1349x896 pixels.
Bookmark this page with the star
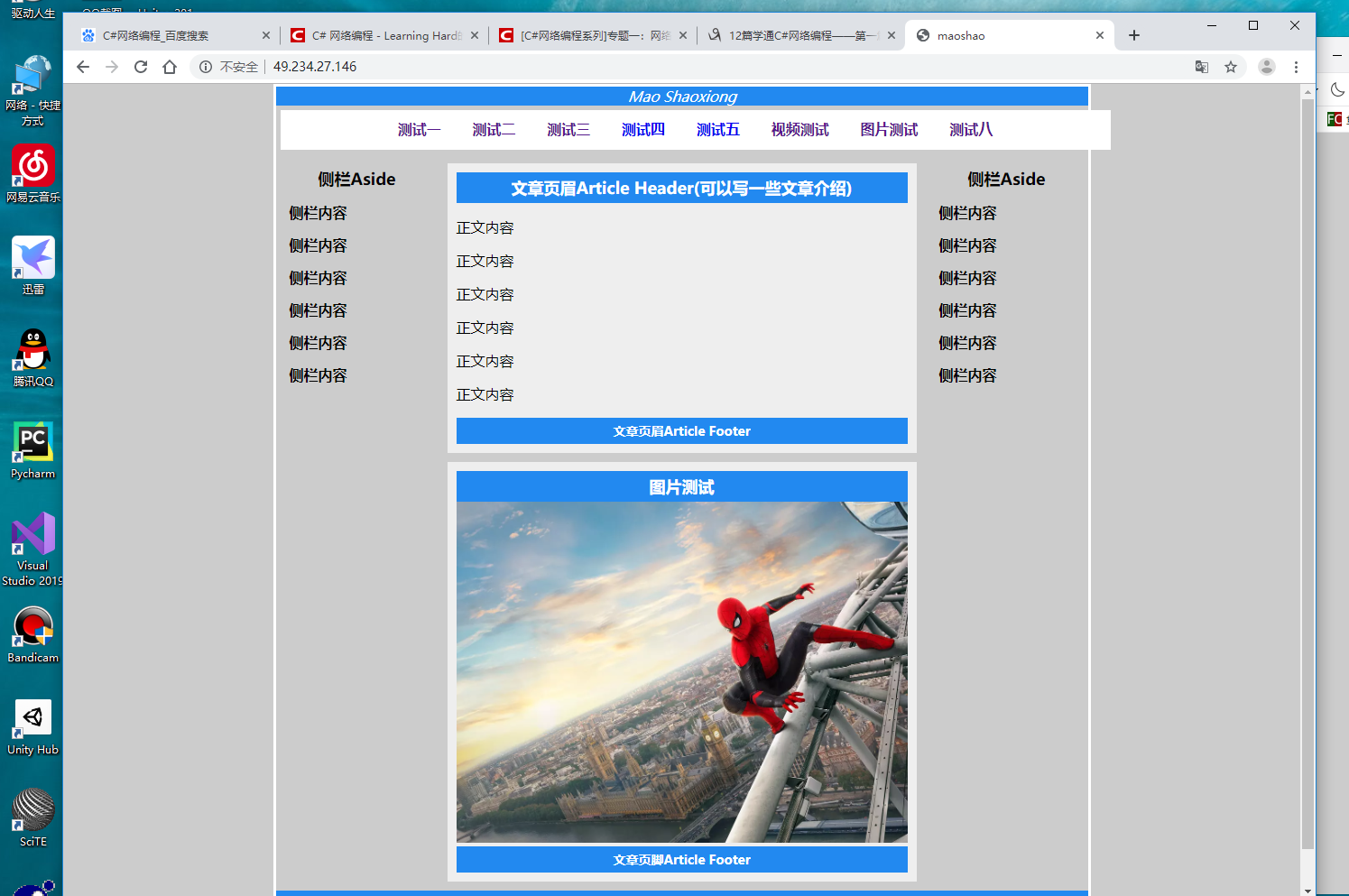pyautogui.click(x=1231, y=67)
